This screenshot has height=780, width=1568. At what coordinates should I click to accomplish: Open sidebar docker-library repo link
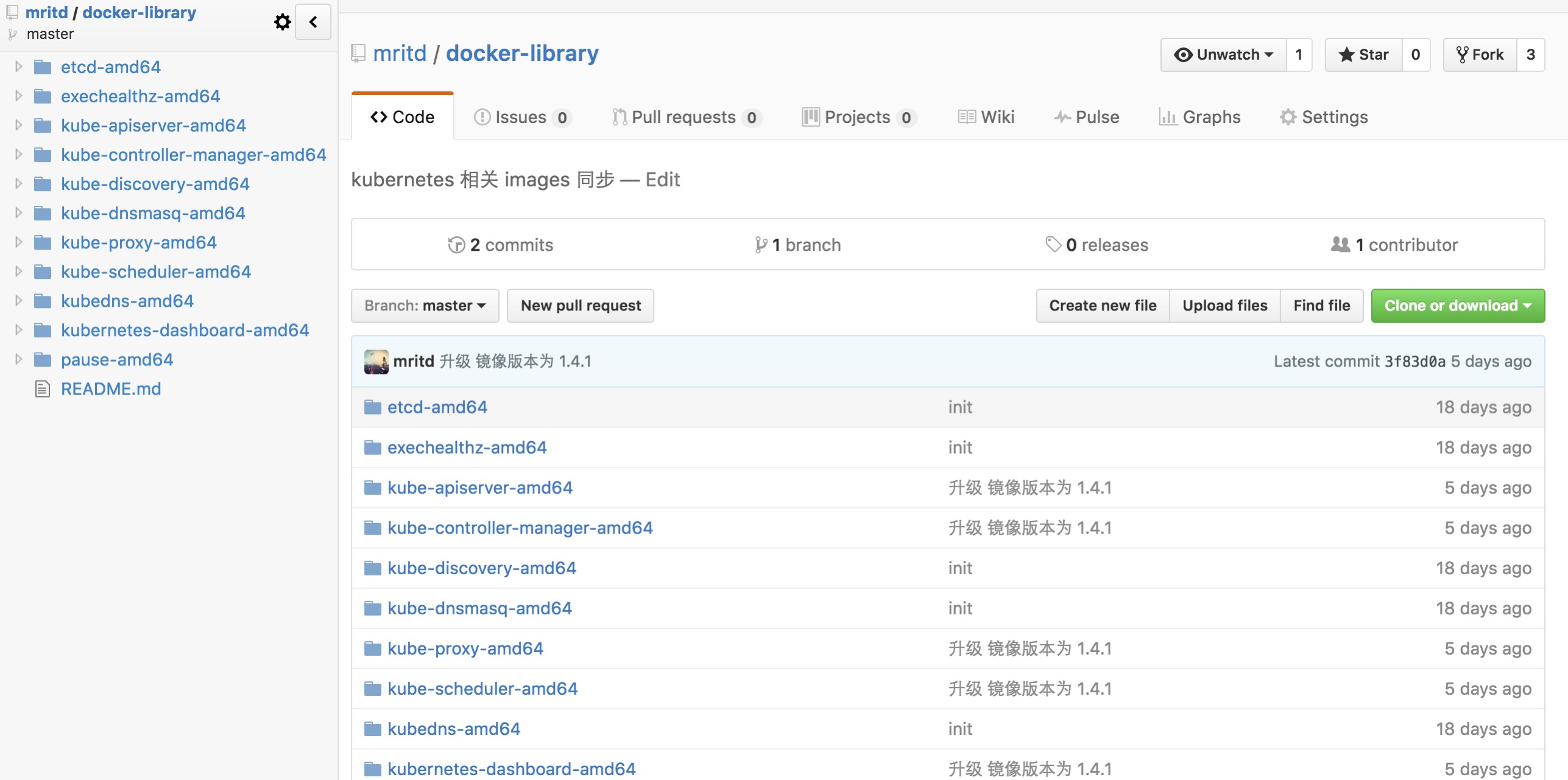(139, 12)
